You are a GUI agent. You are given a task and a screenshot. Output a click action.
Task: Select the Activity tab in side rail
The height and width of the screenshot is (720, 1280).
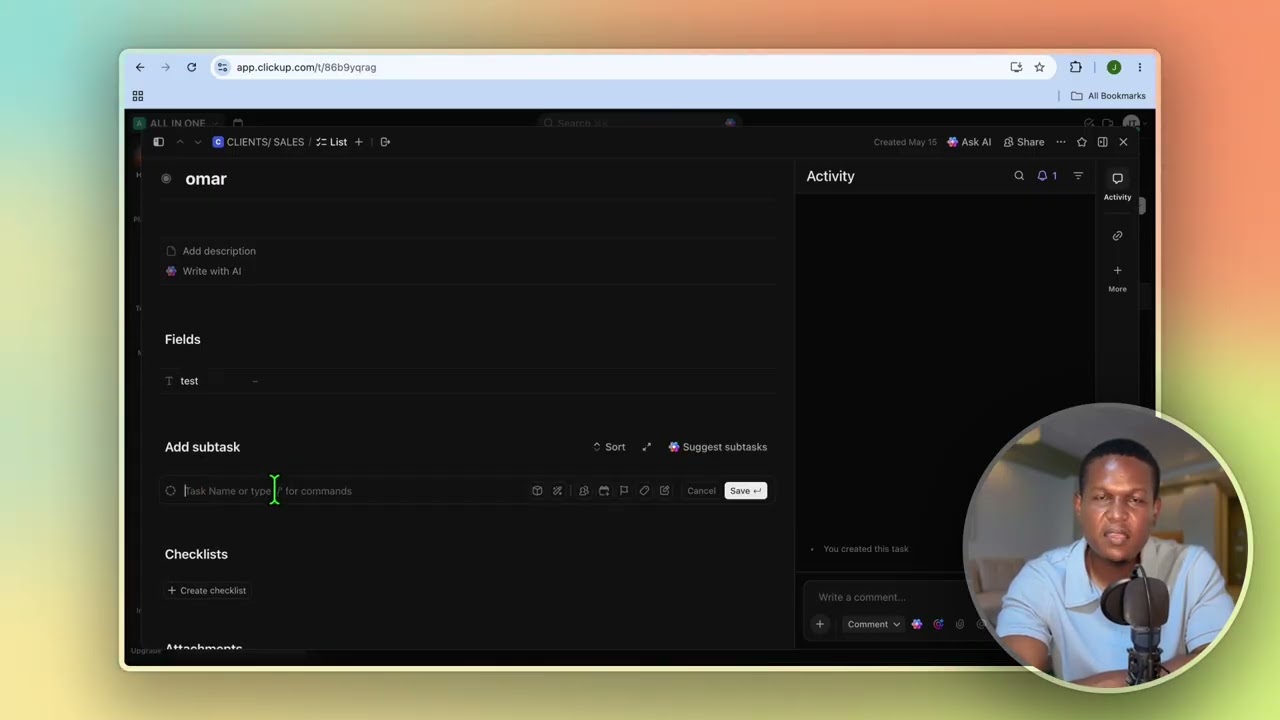tap(1117, 185)
